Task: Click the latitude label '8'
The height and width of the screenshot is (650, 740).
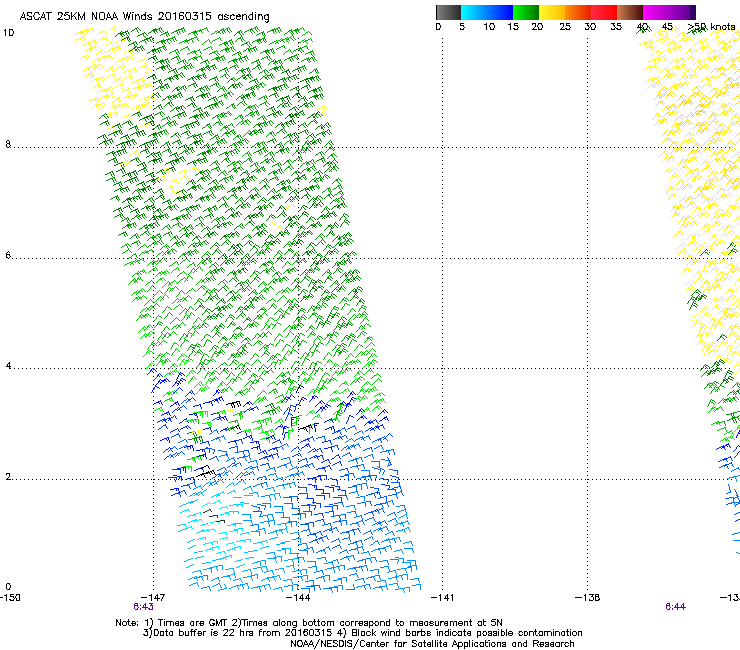Action: tap(8, 144)
